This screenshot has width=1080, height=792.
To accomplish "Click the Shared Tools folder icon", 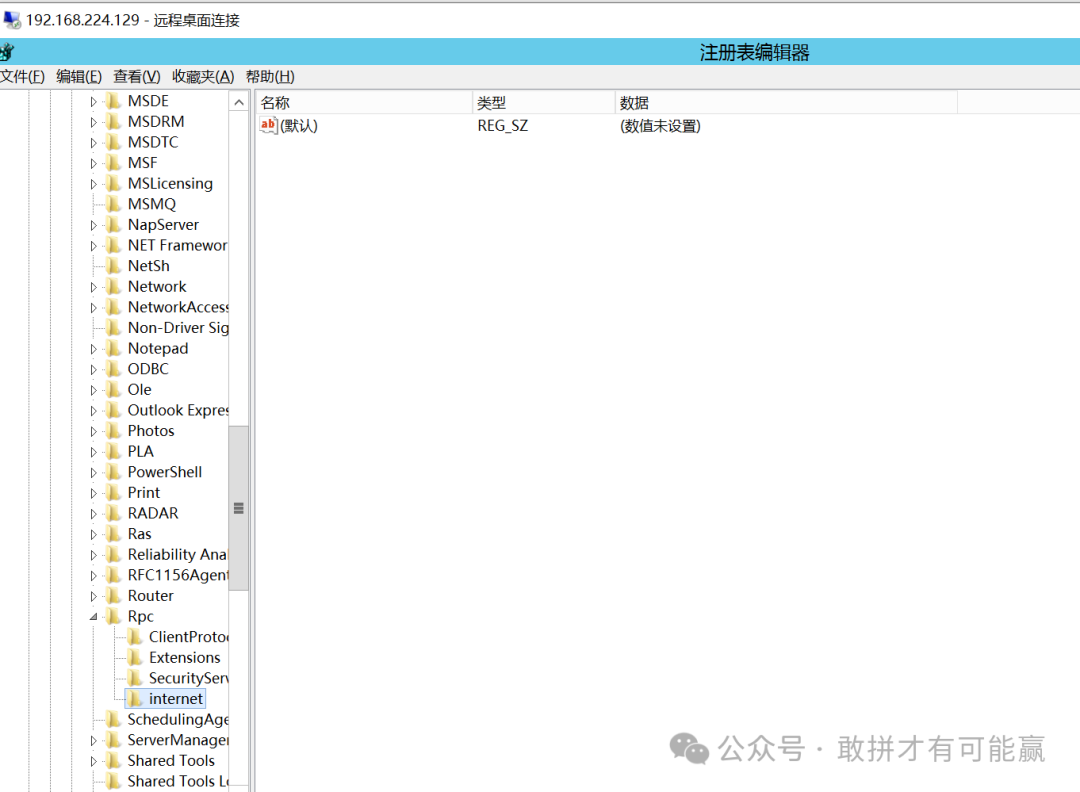I will point(114,761).
